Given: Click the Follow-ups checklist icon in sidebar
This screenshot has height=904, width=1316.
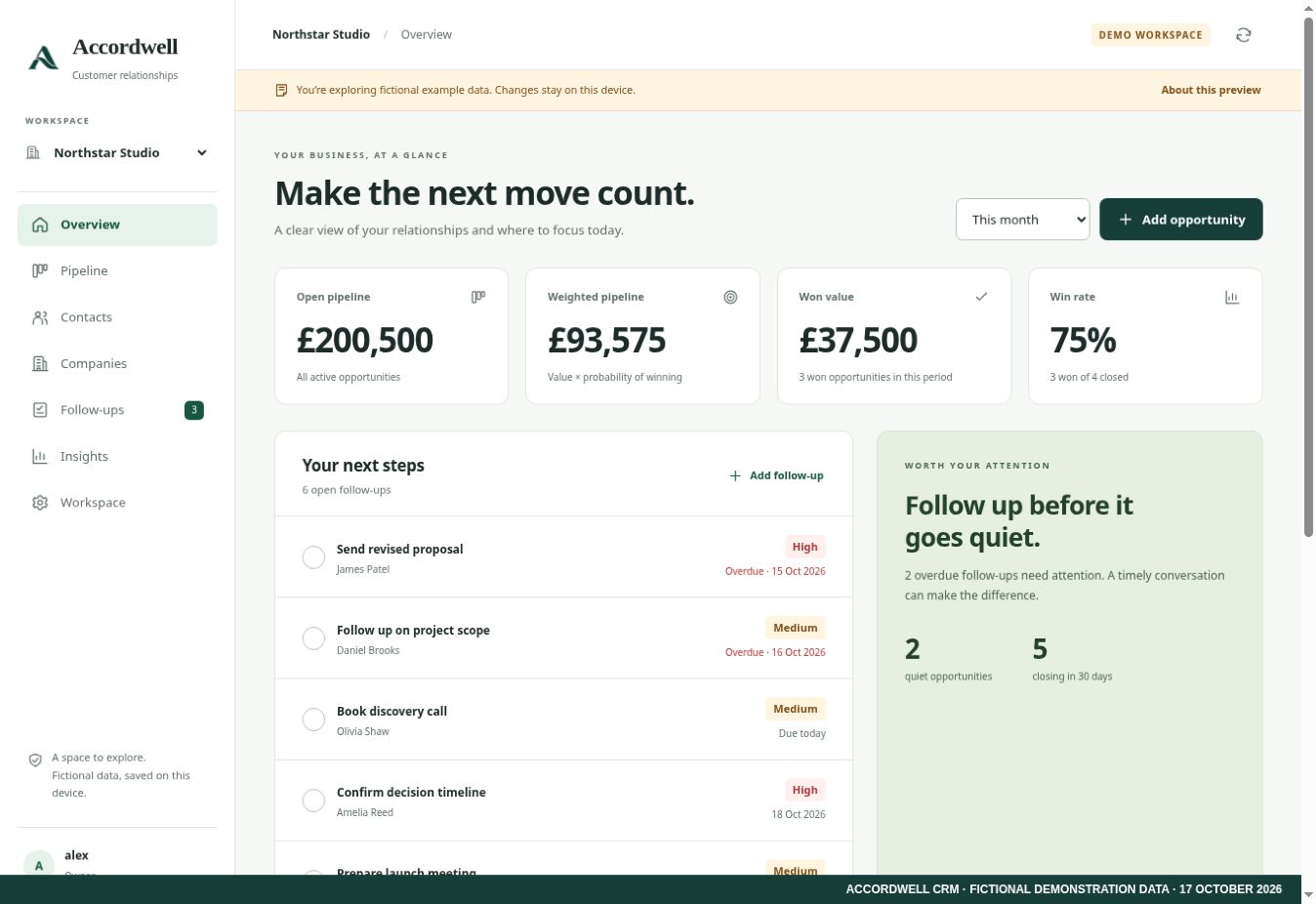Looking at the screenshot, I should (40, 410).
